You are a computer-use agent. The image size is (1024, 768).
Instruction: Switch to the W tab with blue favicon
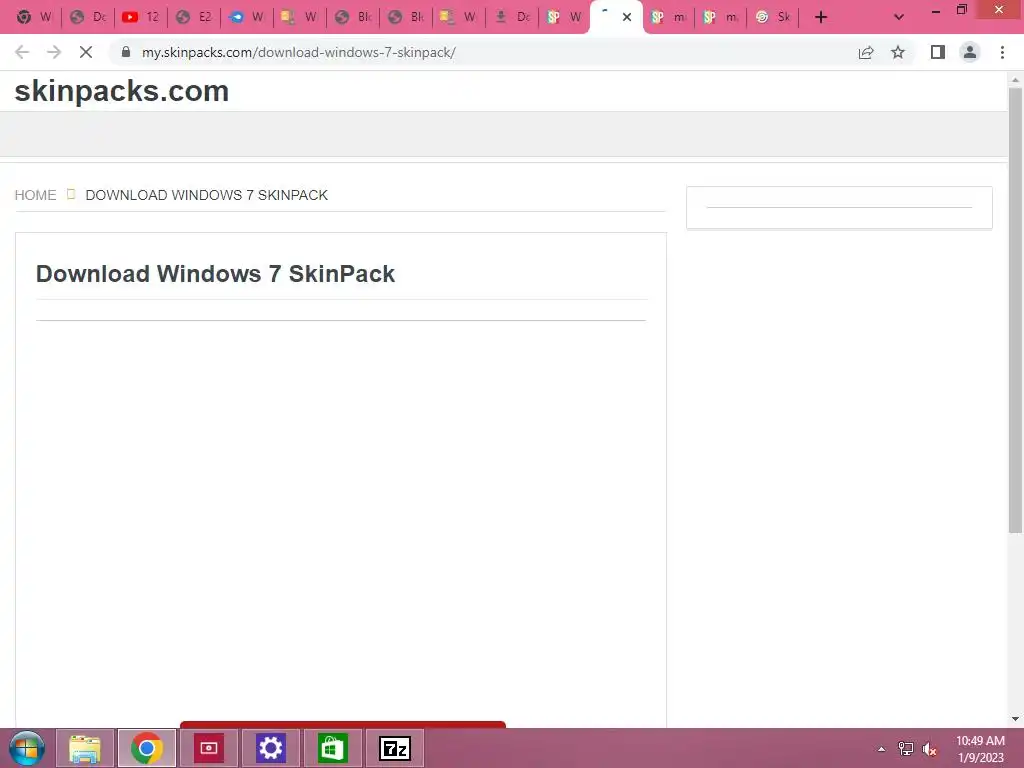pyautogui.click(x=247, y=17)
